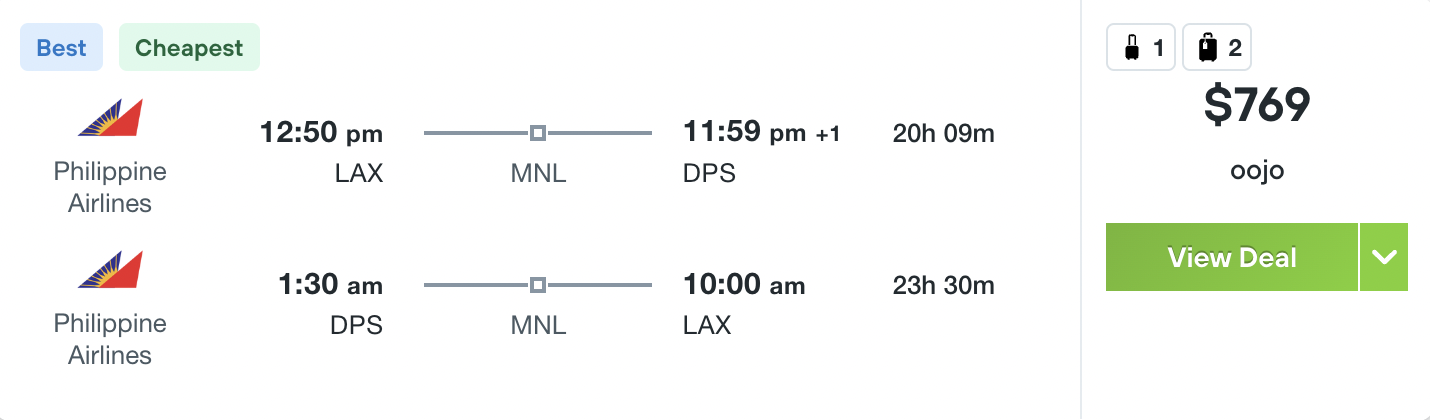1430x420 pixels.
Task: Click the carry-on bag icon
Action: [1133, 48]
